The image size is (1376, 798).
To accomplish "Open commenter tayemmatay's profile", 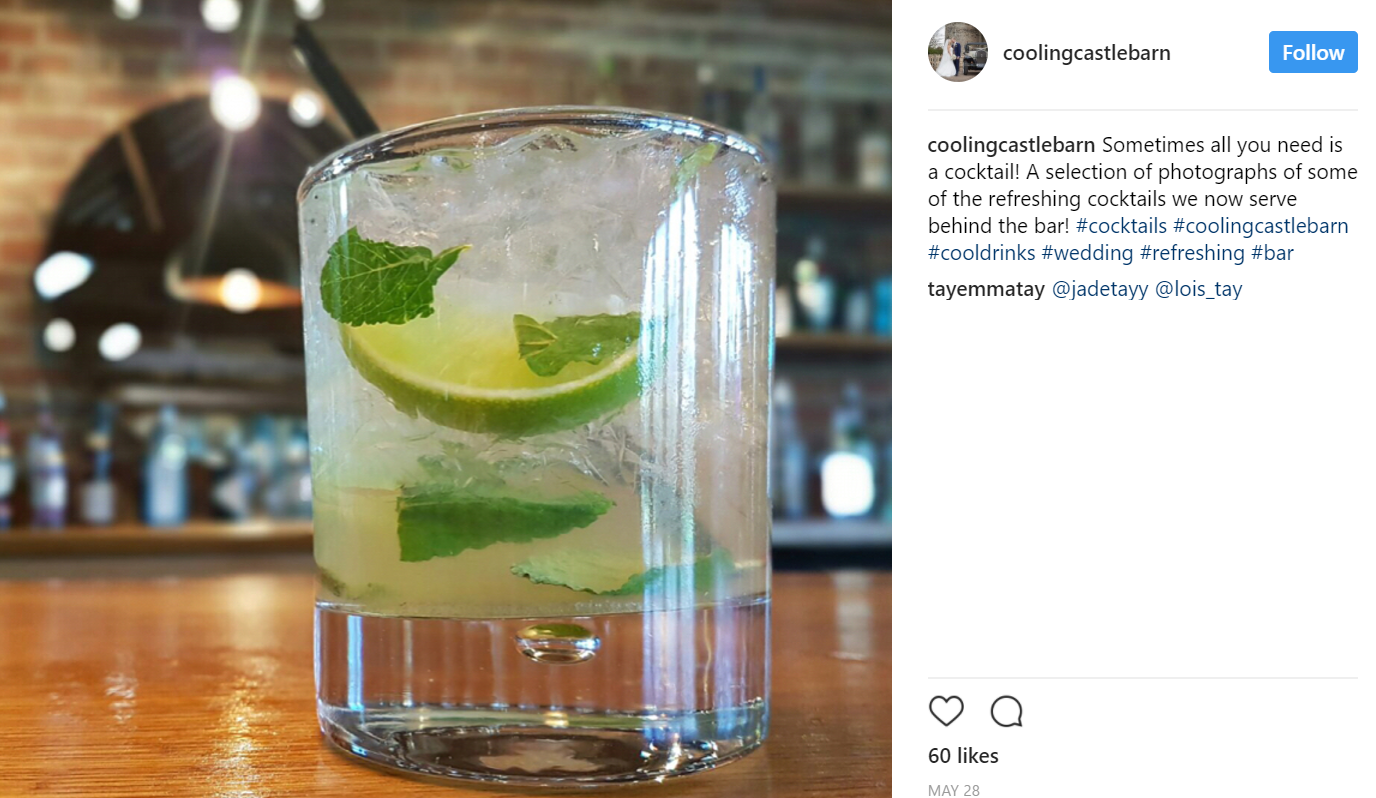I will 986,290.
